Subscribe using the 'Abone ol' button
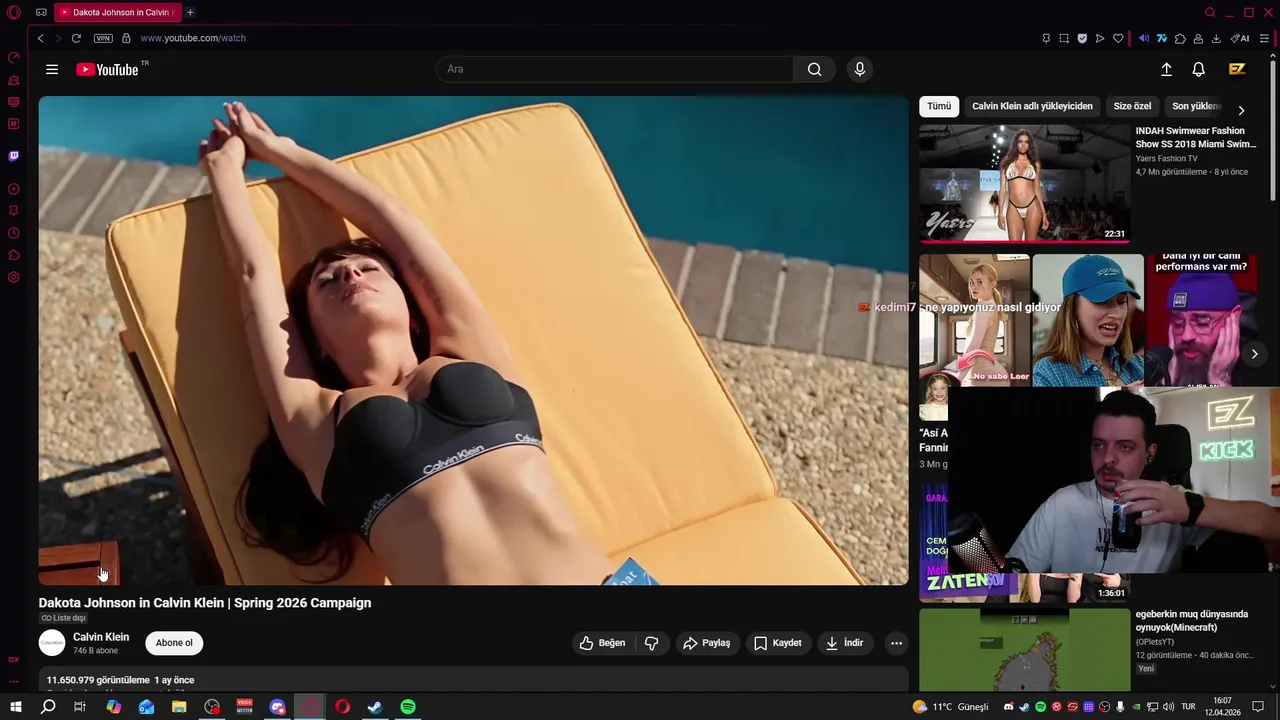The width and height of the screenshot is (1280, 720). click(174, 643)
